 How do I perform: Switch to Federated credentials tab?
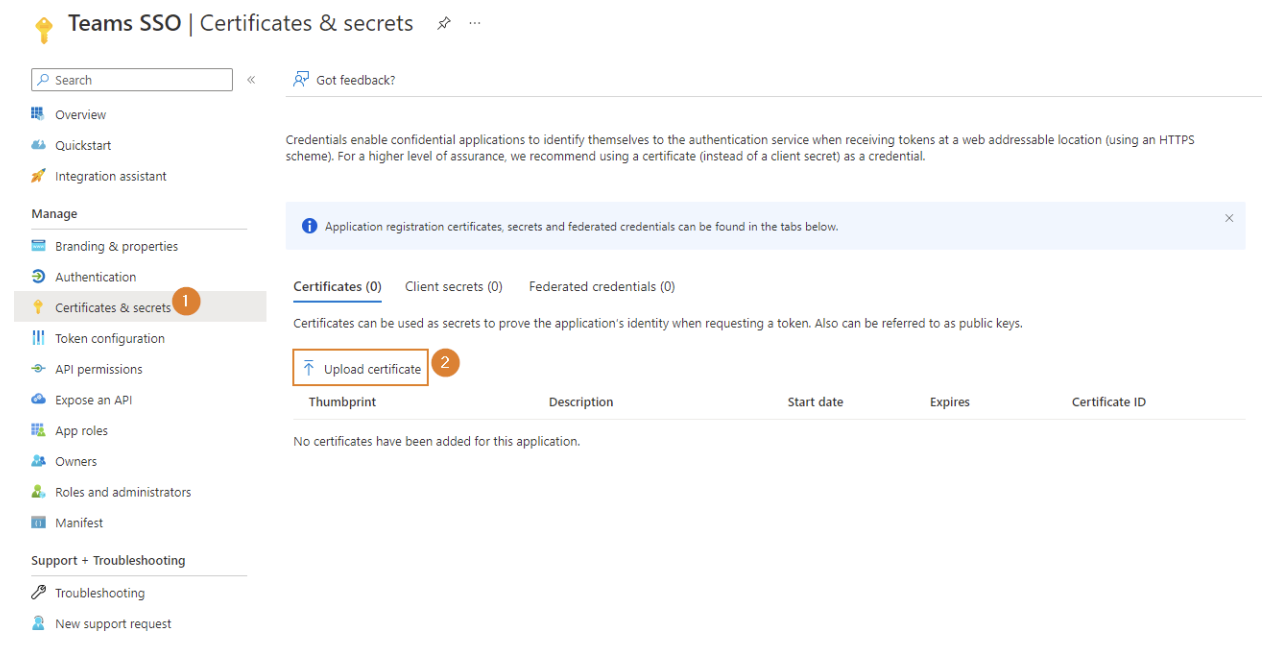click(x=602, y=287)
